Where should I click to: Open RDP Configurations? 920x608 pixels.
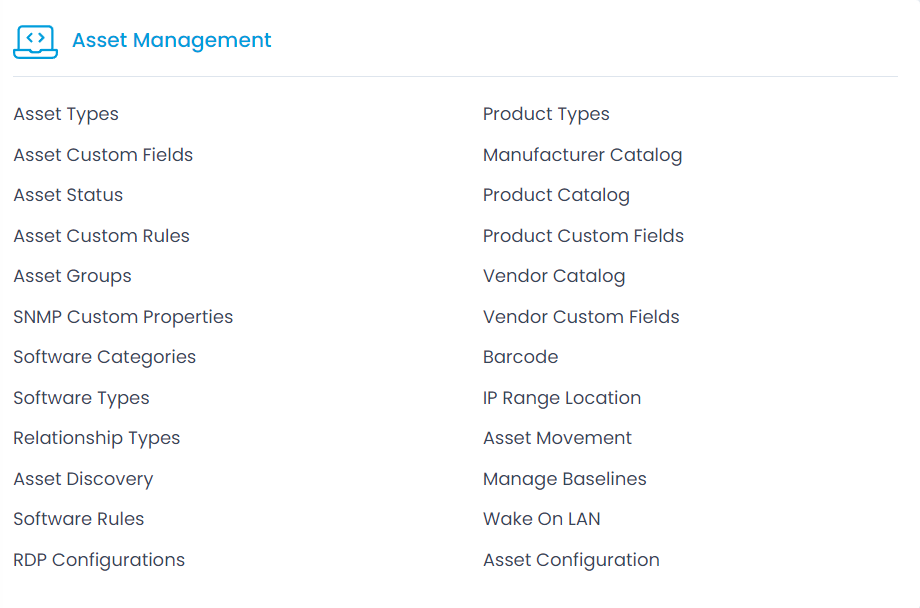pos(99,560)
